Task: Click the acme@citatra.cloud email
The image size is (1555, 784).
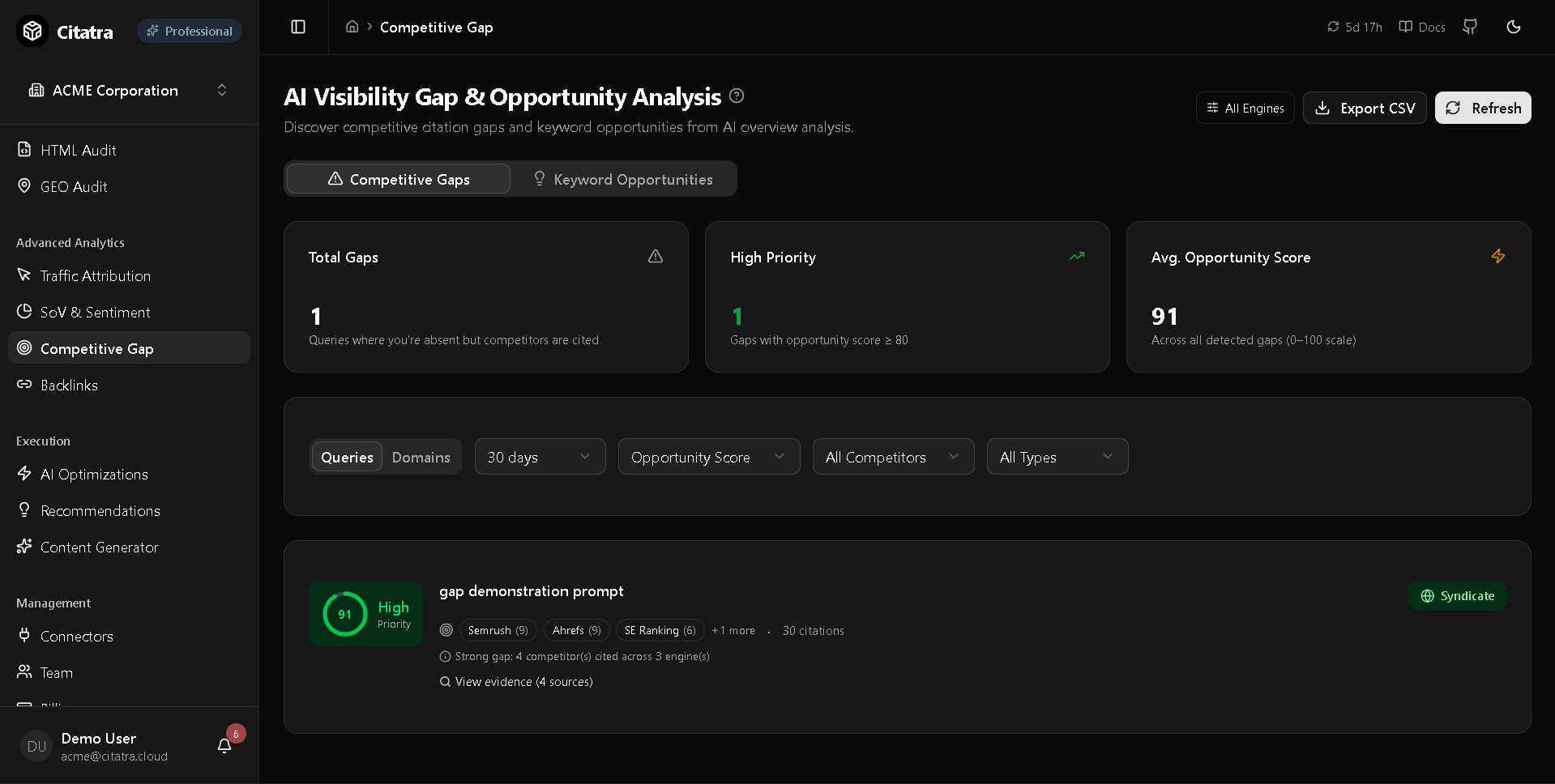Action: (114, 756)
